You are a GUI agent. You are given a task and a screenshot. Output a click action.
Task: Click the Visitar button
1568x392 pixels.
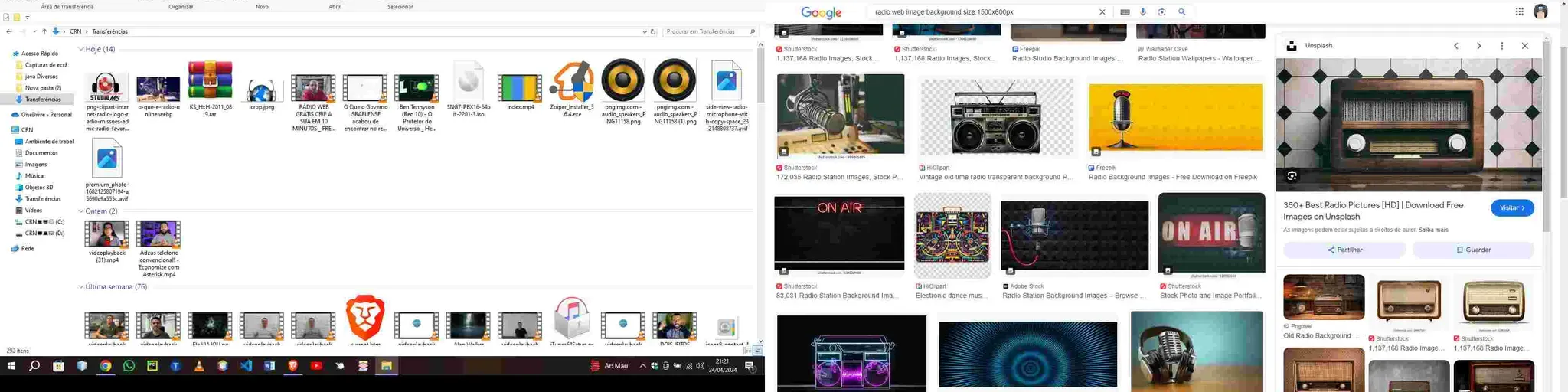[1512, 208]
